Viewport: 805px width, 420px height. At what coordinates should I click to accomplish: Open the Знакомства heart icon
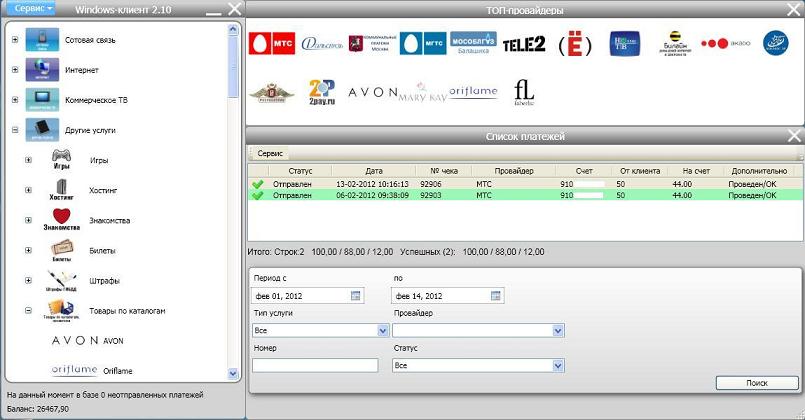62,220
